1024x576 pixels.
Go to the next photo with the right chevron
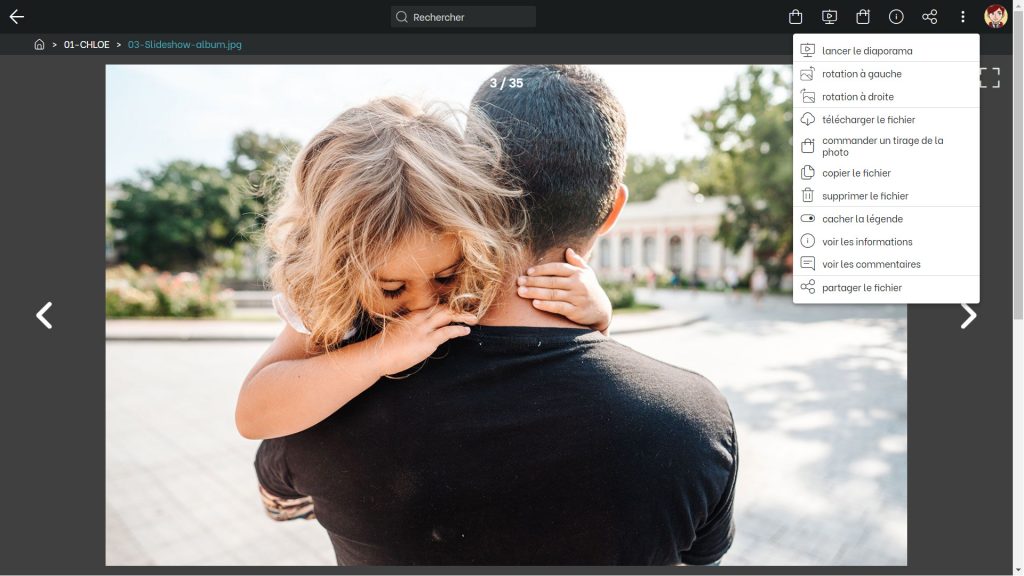(x=968, y=316)
